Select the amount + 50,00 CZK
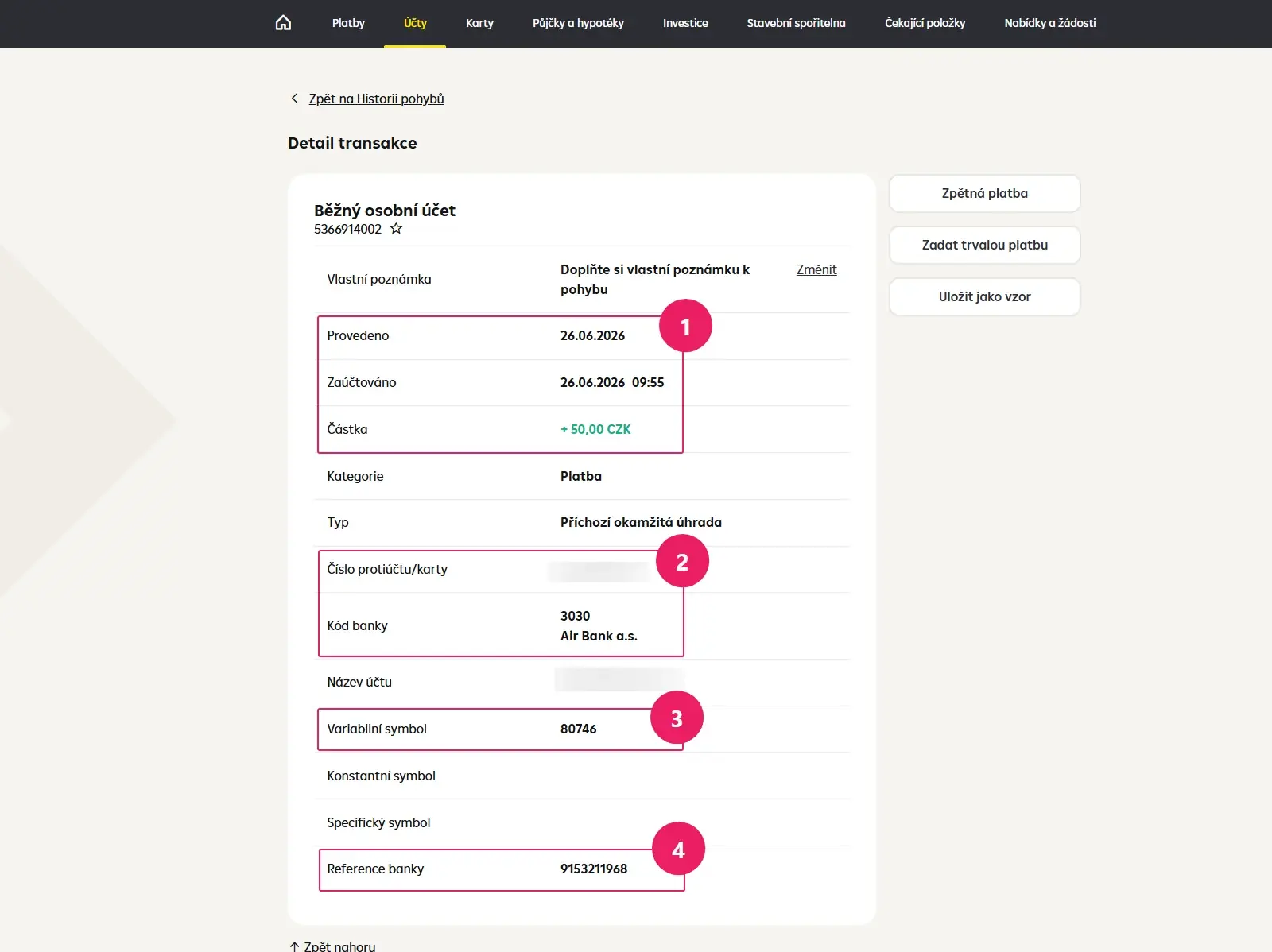1272x952 pixels. 595,429
